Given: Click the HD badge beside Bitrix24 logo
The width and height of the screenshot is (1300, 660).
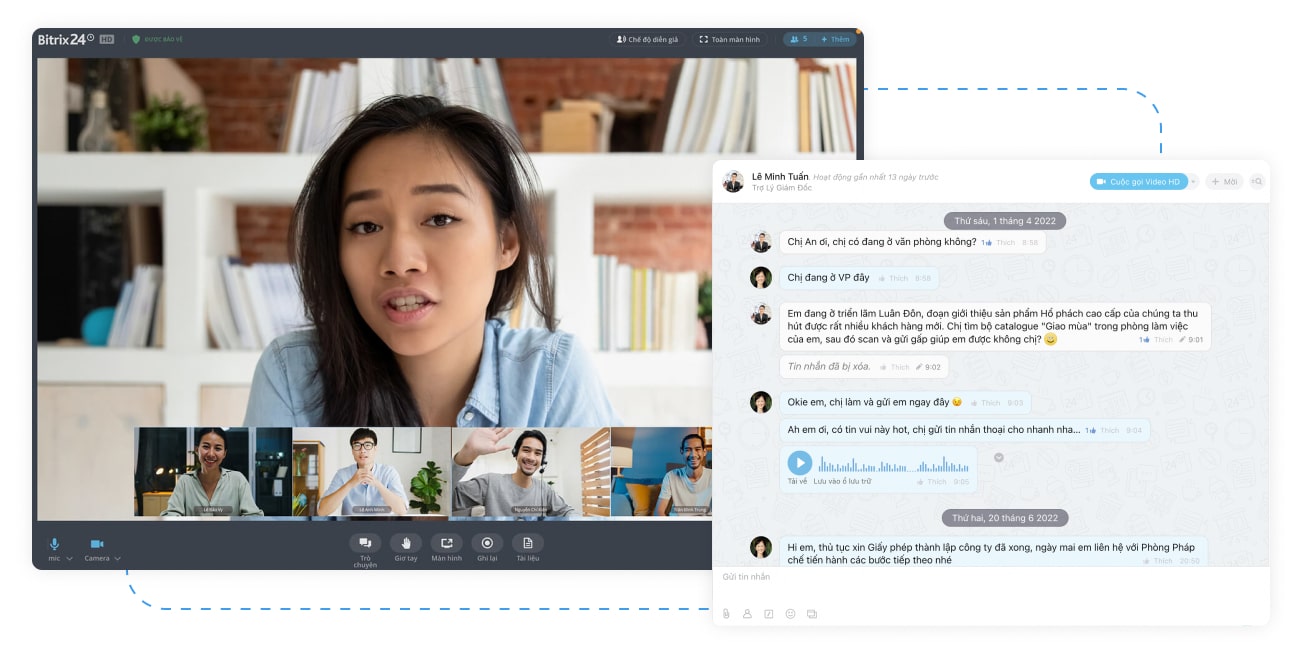Looking at the screenshot, I should (x=107, y=40).
